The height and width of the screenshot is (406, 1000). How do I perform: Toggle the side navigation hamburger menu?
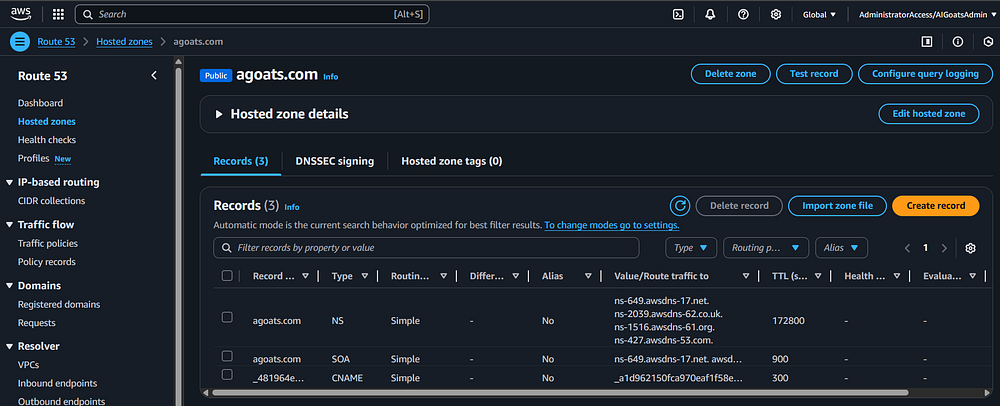pos(20,42)
